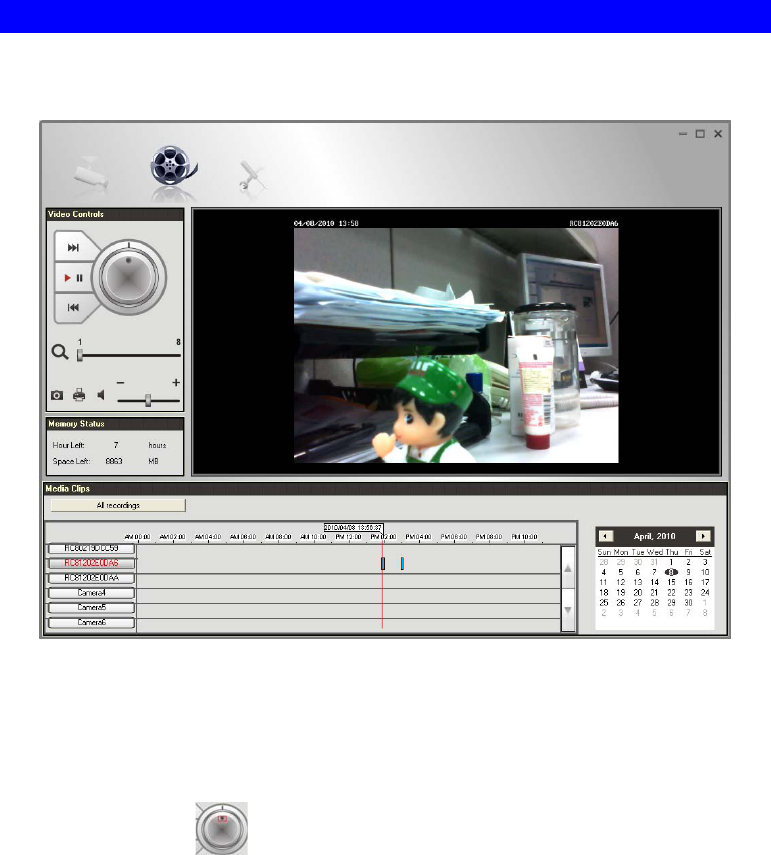Go to previous month in calendar
The image size is (771, 855).
pyautogui.click(x=606, y=536)
